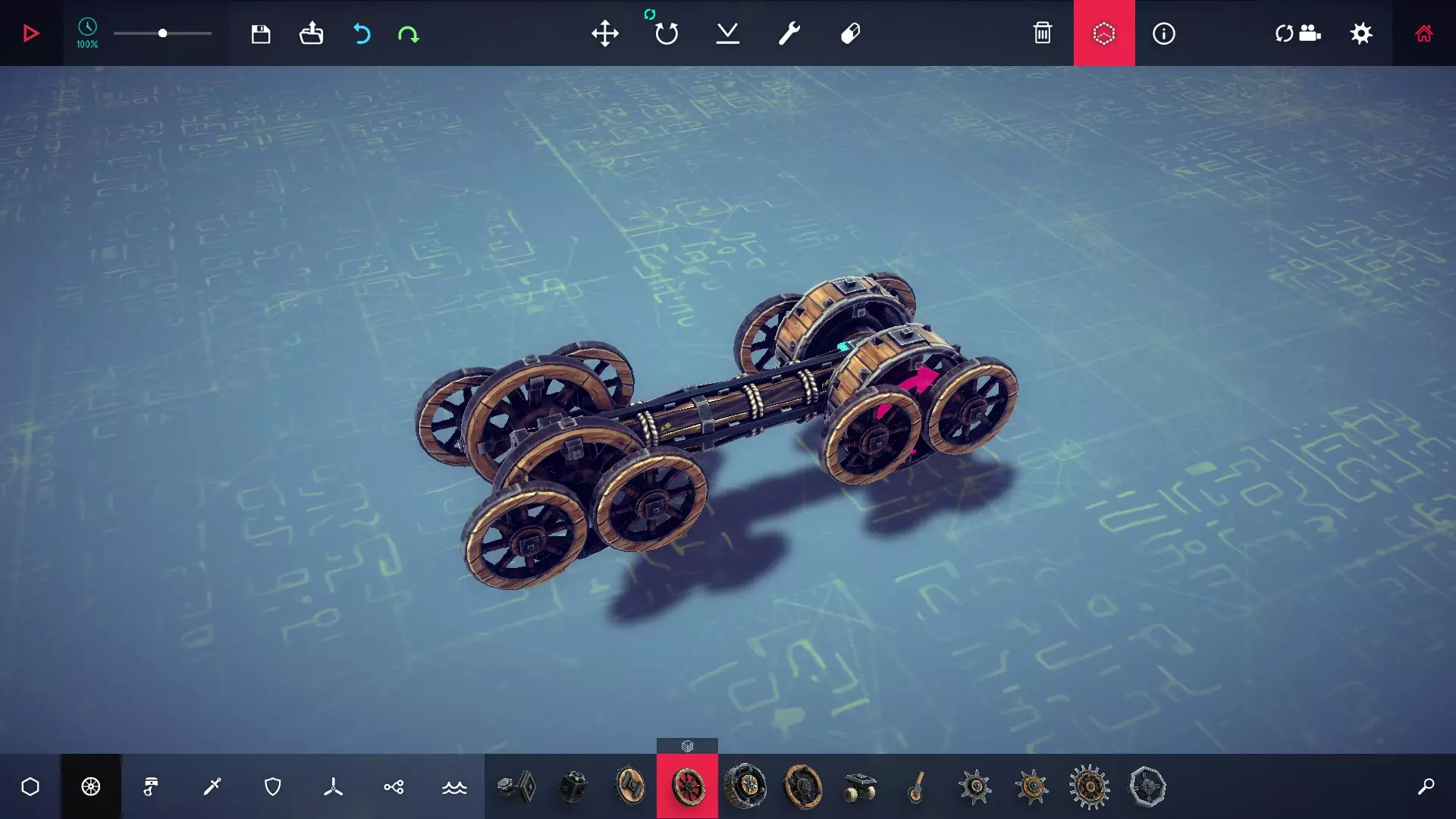This screenshot has height=819, width=1456.
Task: Return to the home menu
Action: pos(1423,33)
